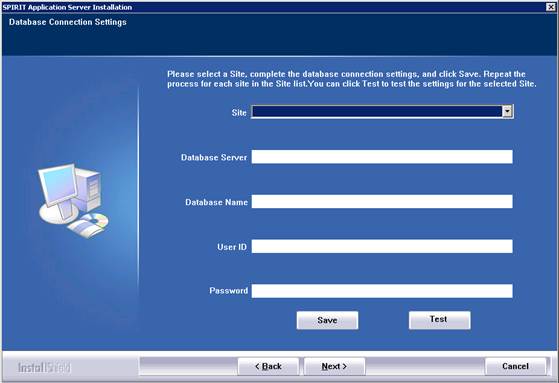Close the installer window

pos(550,7)
